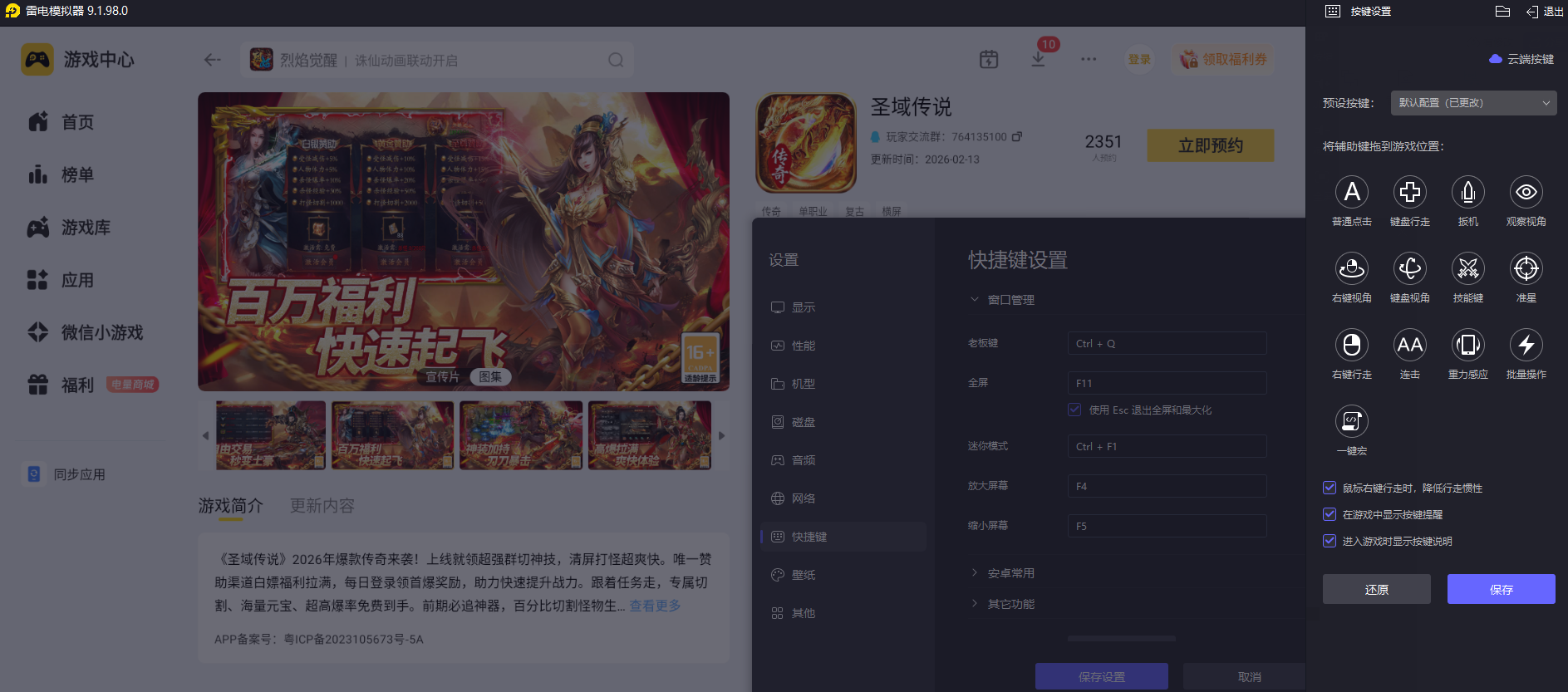1568x692 pixels.
Task: Click the 保存 button in key settings
Action: coord(1502,589)
